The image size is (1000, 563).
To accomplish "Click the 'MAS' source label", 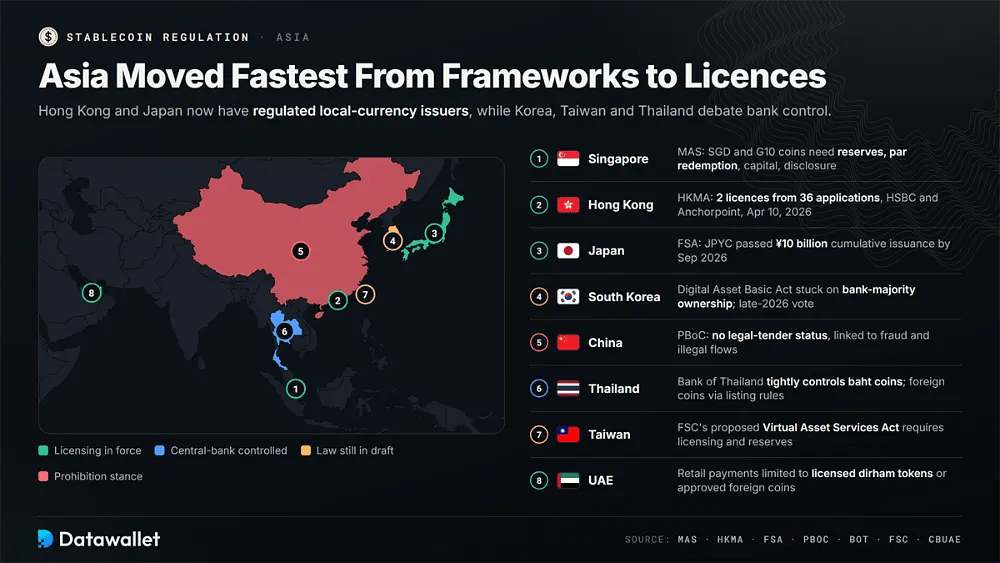I will click(688, 539).
